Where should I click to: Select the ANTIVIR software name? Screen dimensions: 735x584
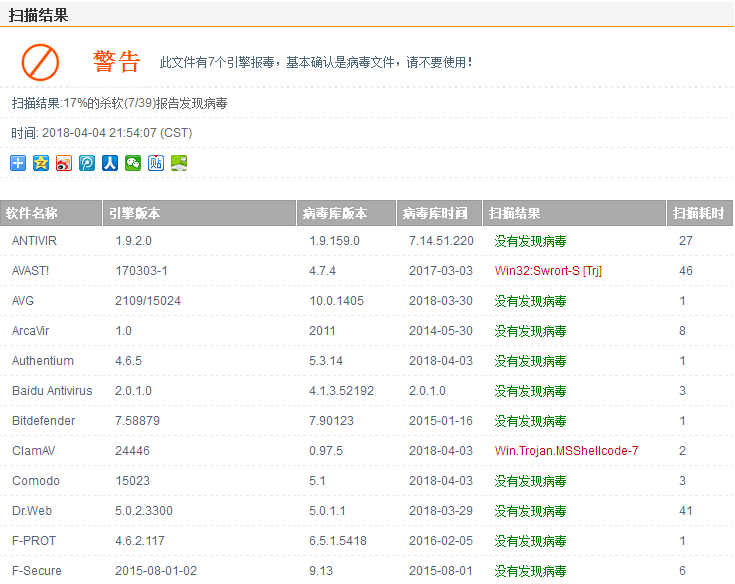click(34, 241)
